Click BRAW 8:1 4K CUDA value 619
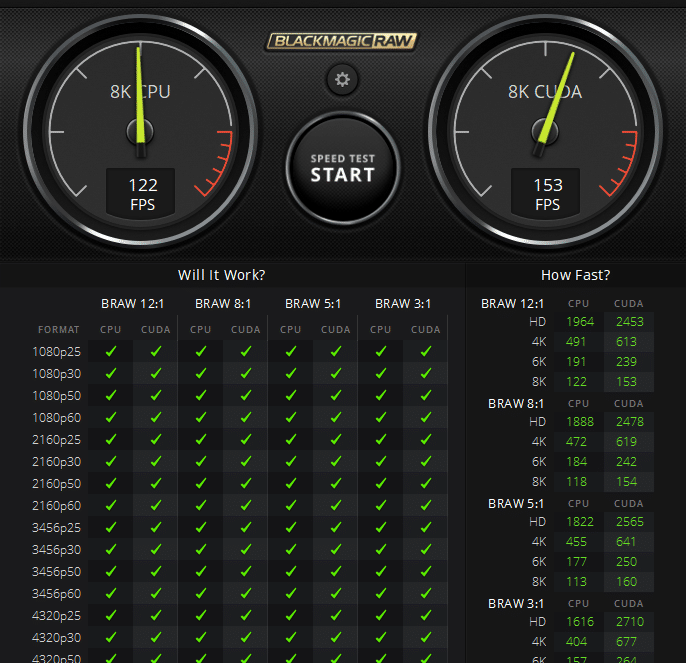This screenshot has height=663, width=686. point(626,442)
